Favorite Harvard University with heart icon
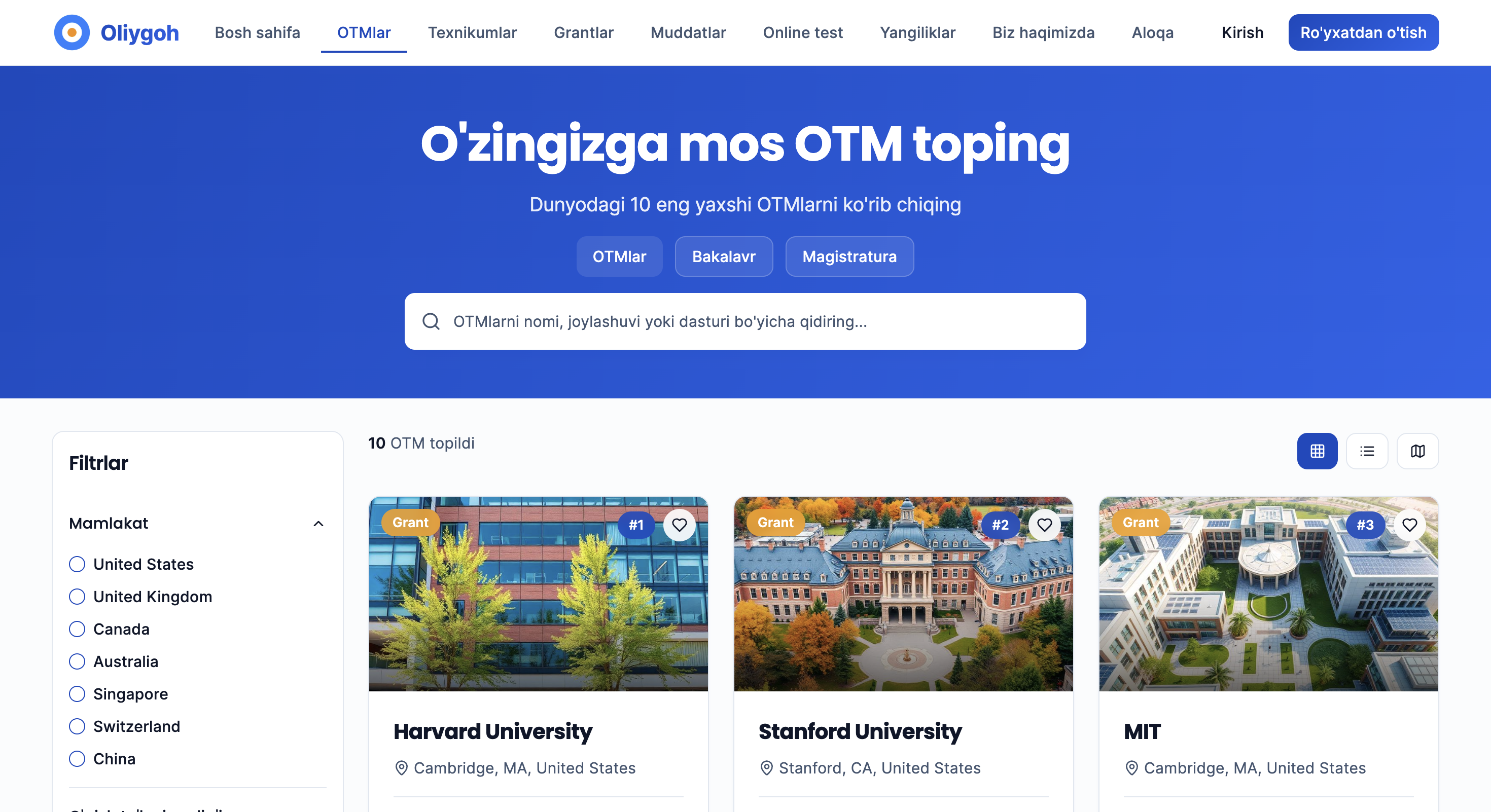The width and height of the screenshot is (1491, 812). (x=679, y=525)
